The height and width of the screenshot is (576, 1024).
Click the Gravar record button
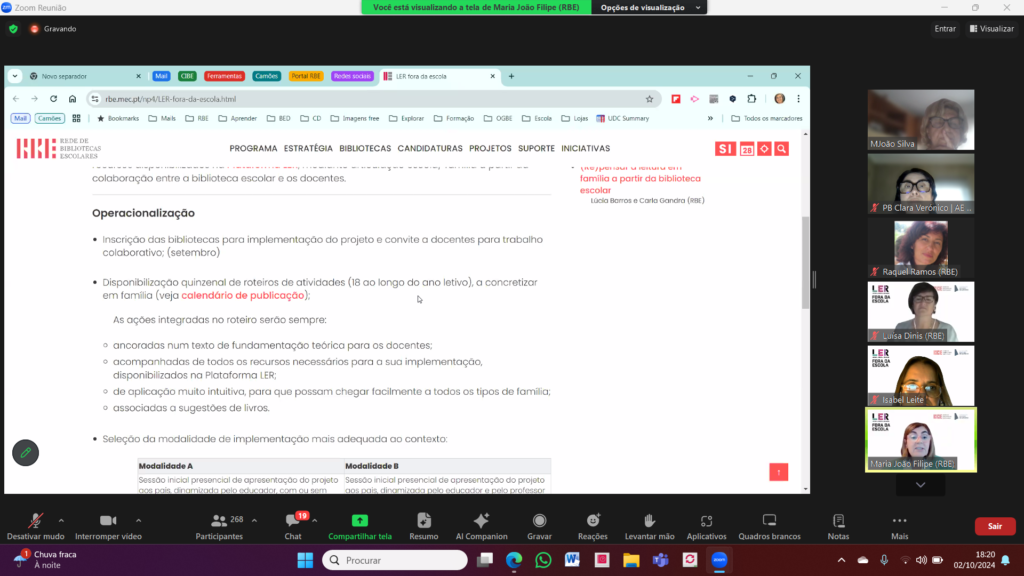pos(539,524)
